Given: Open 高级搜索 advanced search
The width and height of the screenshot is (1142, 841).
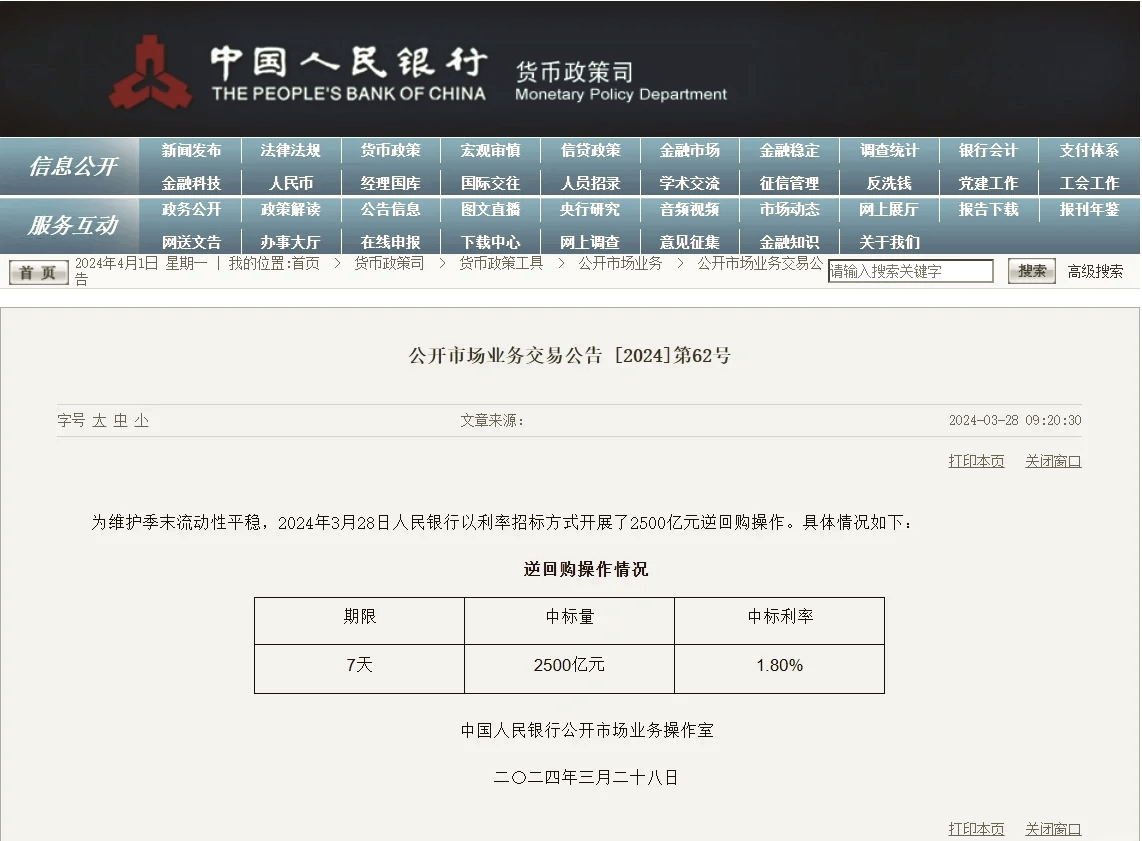Looking at the screenshot, I should (1095, 271).
